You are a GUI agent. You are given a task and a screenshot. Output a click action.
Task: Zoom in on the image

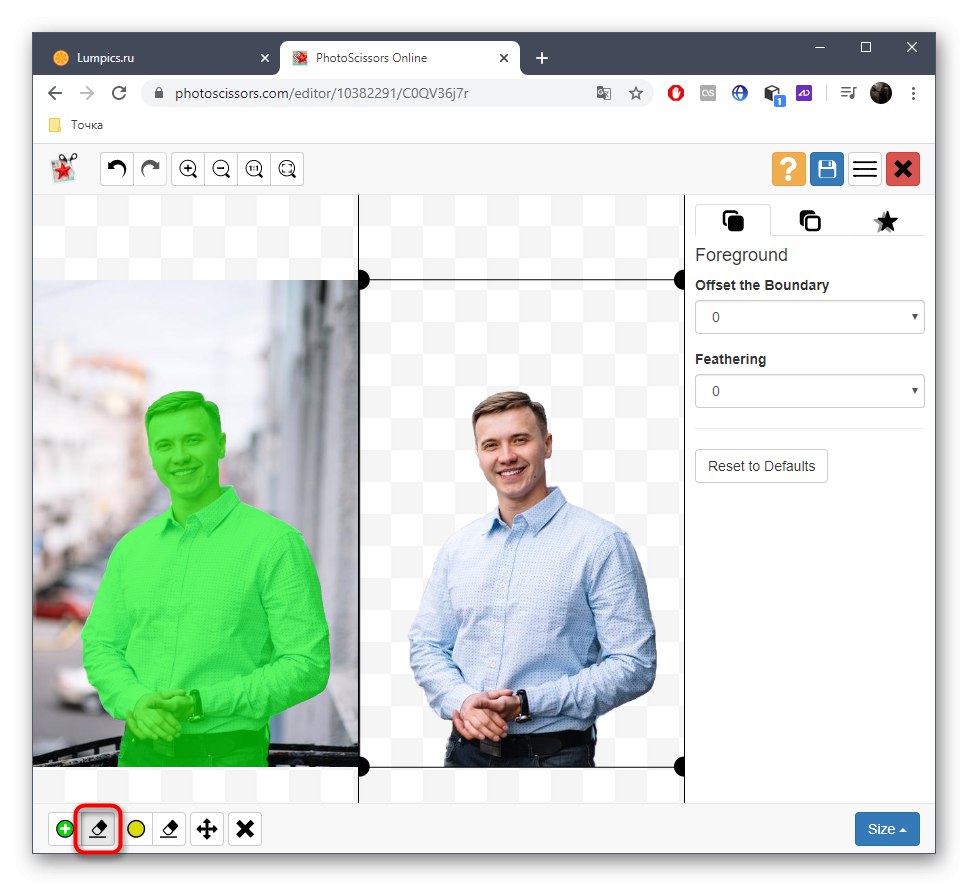pyautogui.click(x=188, y=169)
